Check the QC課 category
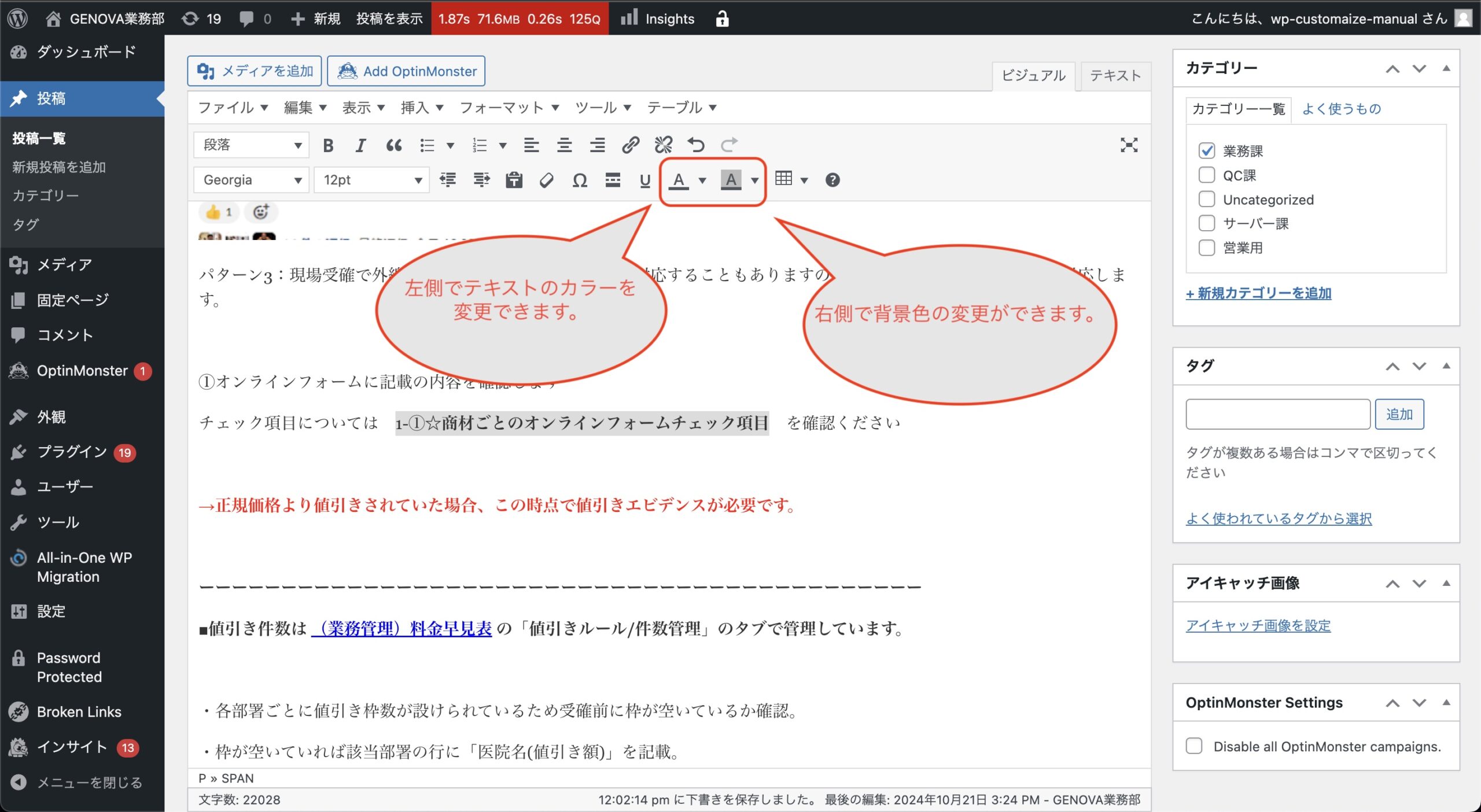1481x812 pixels. coord(1207,175)
